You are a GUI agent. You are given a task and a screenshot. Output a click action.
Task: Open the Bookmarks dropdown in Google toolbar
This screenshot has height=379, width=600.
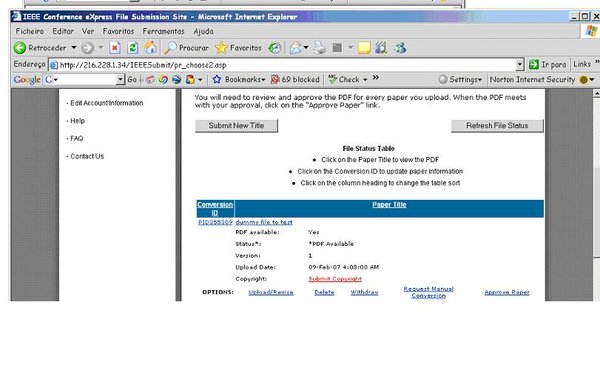pyautogui.click(x=239, y=80)
